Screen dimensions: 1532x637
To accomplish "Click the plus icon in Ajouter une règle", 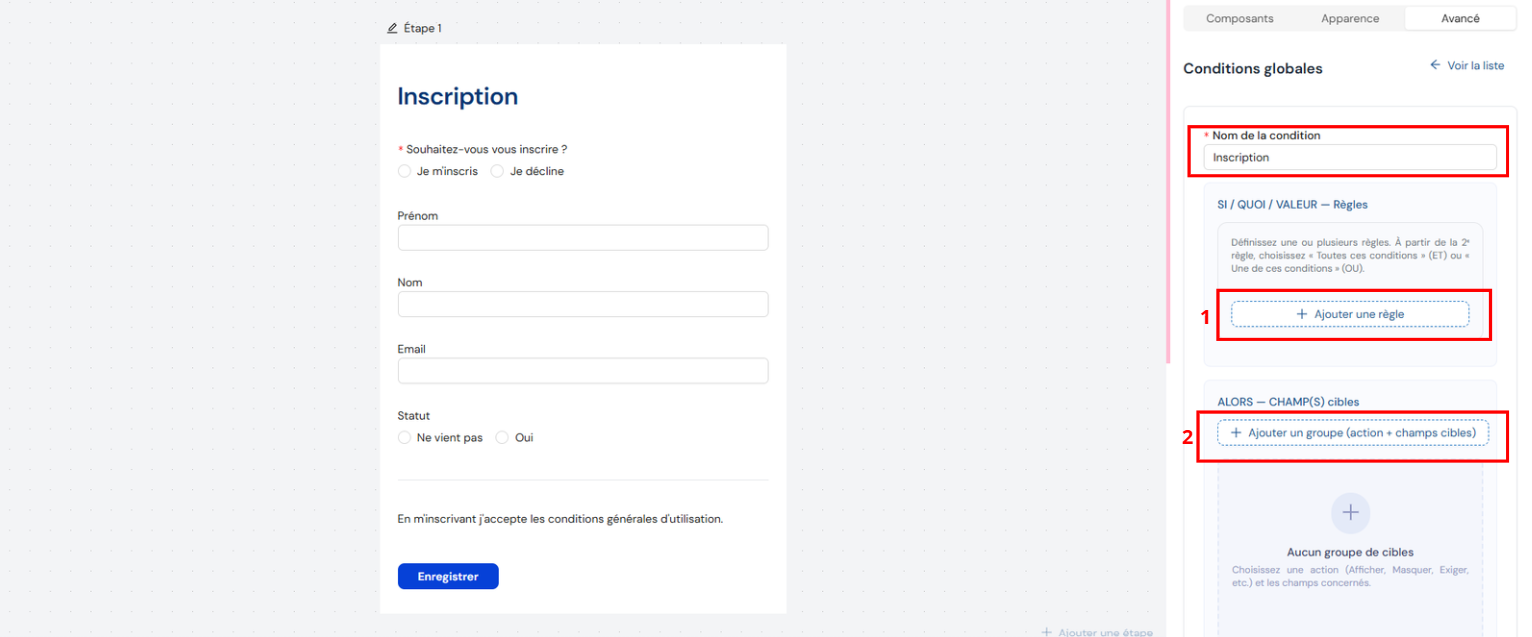I will point(1301,314).
